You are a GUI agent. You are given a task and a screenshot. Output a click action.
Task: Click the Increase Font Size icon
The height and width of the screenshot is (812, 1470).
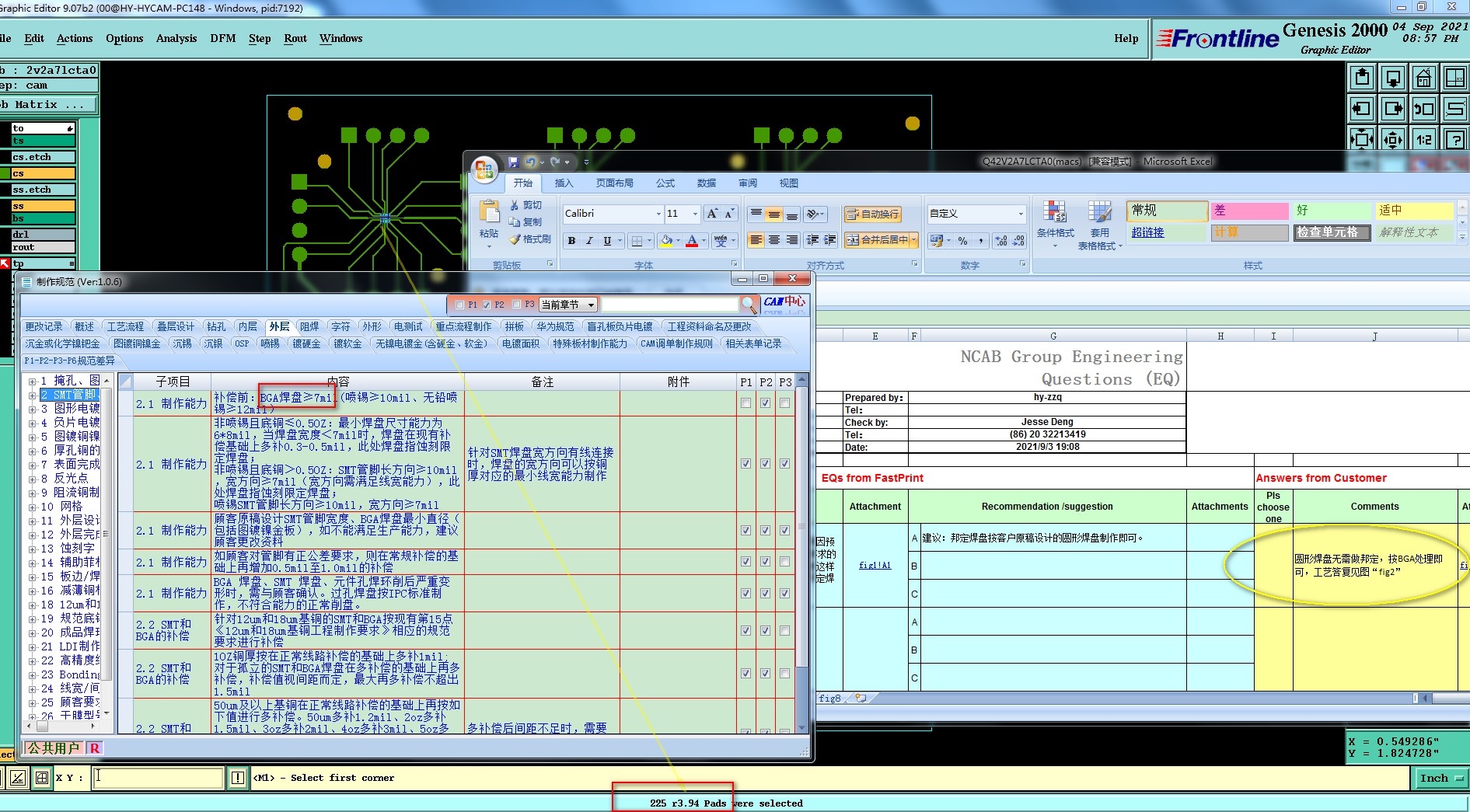click(x=712, y=213)
